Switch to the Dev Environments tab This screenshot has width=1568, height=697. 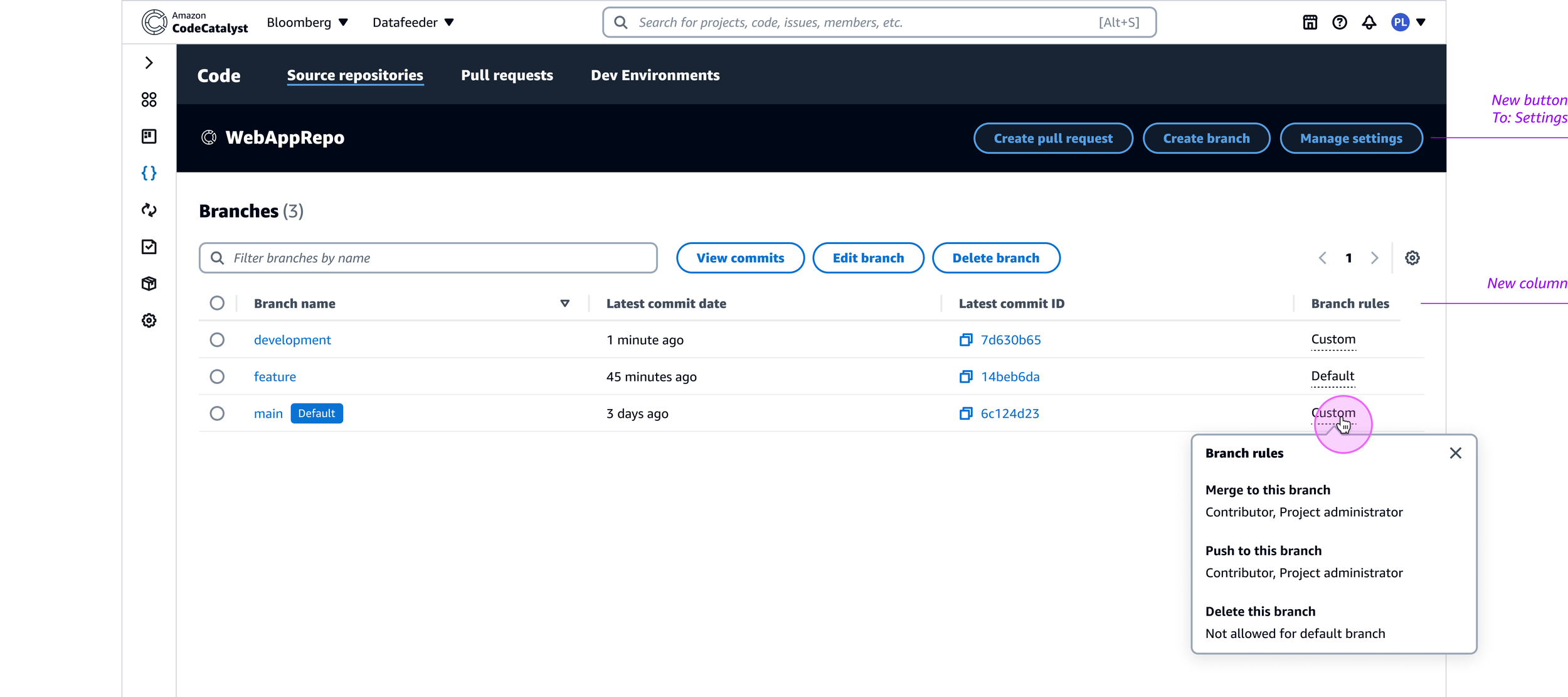pos(655,75)
